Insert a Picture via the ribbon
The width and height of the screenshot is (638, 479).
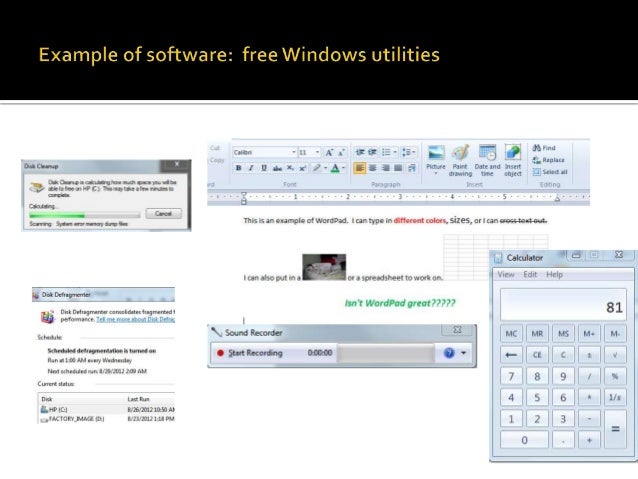(436, 157)
